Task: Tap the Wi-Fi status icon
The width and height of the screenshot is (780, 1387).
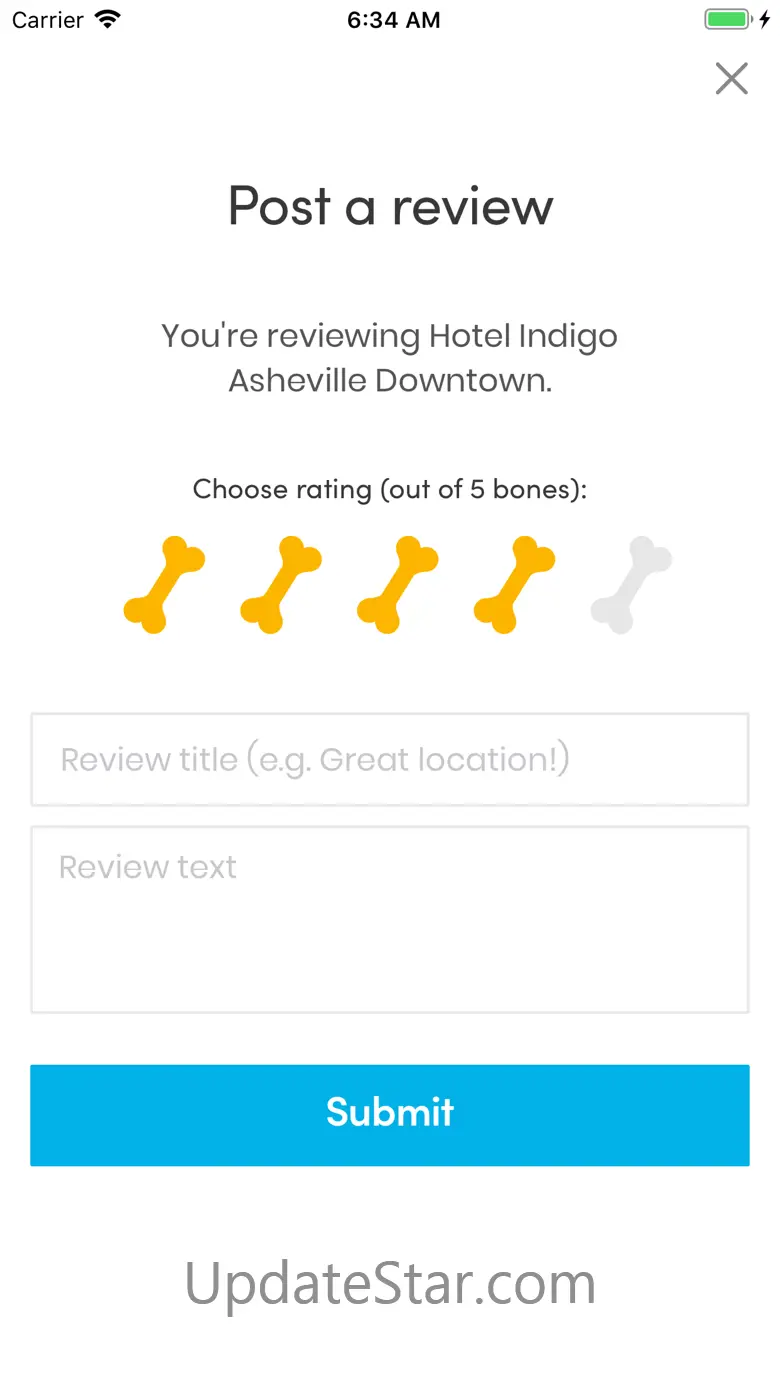Action: point(107,19)
